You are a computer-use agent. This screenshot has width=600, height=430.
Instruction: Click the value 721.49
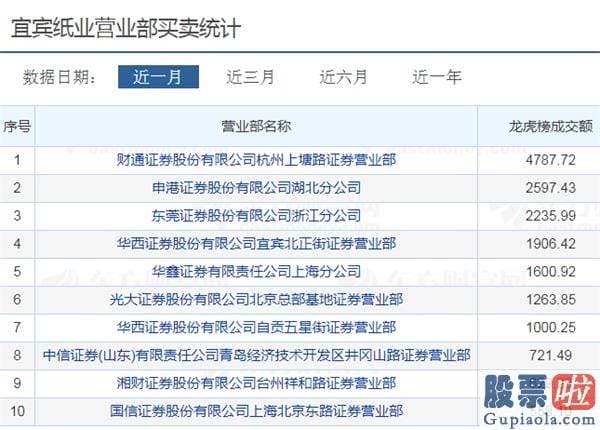coord(551,355)
